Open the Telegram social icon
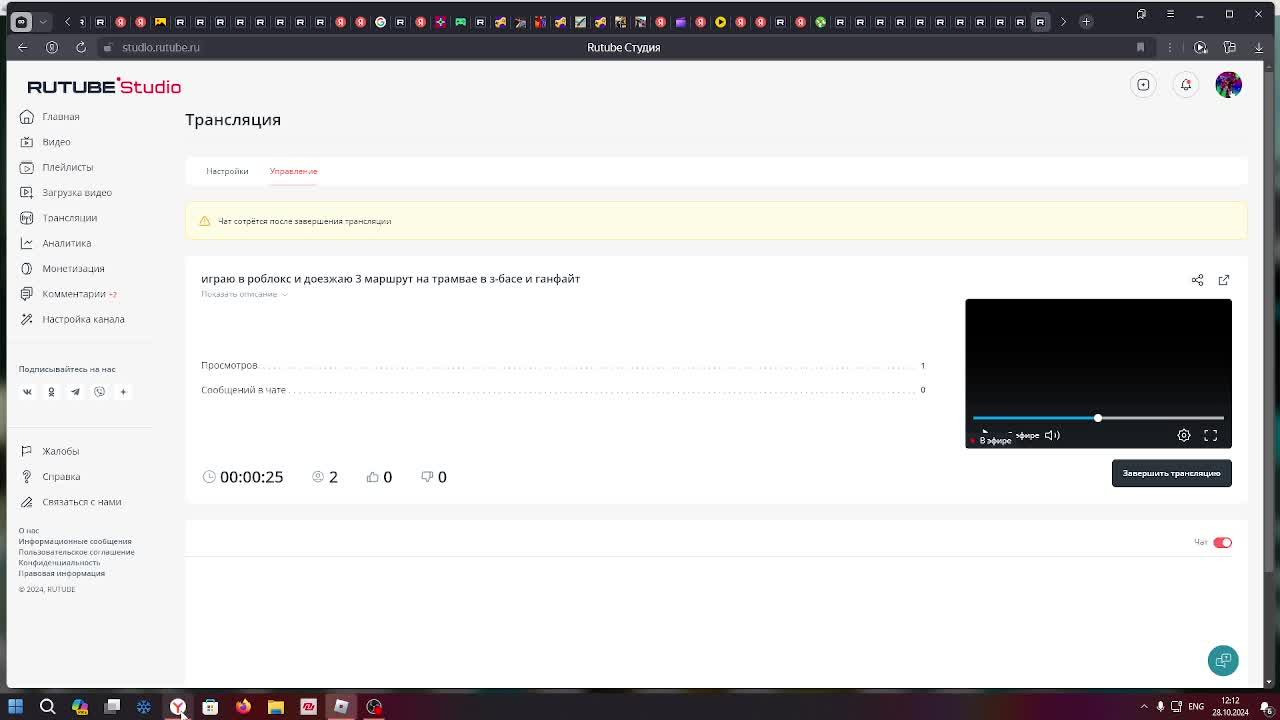 pos(75,392)
